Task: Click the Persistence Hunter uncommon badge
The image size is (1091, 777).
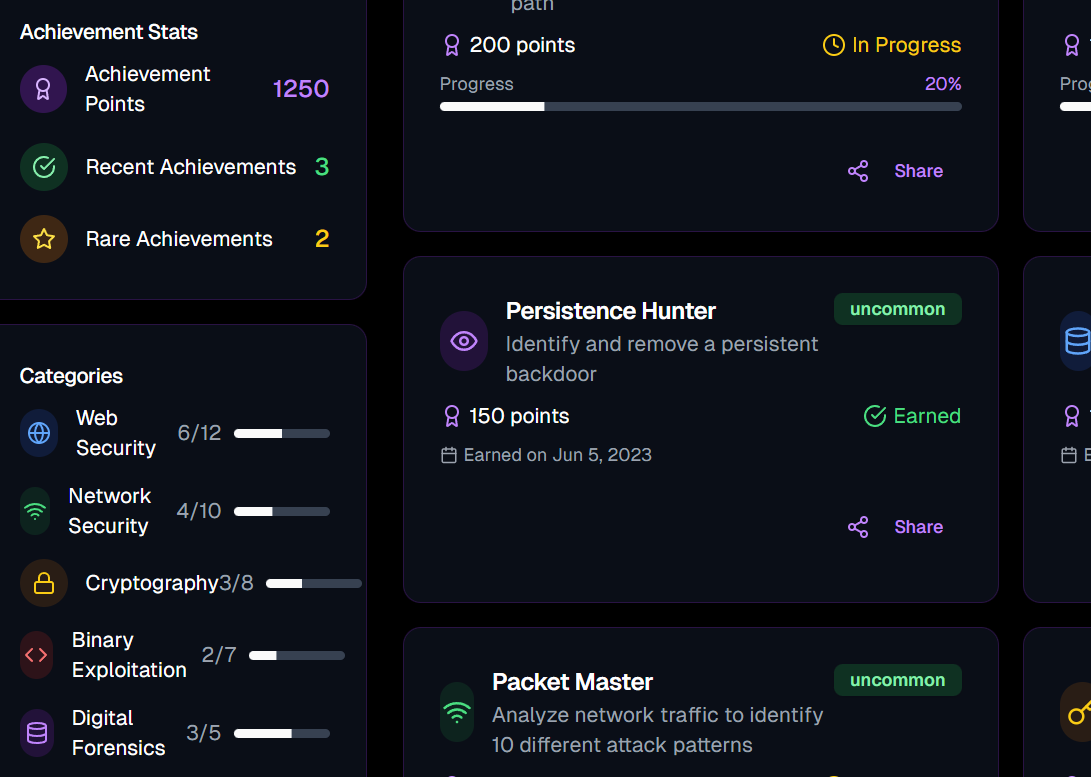Action: pos(897,309)
